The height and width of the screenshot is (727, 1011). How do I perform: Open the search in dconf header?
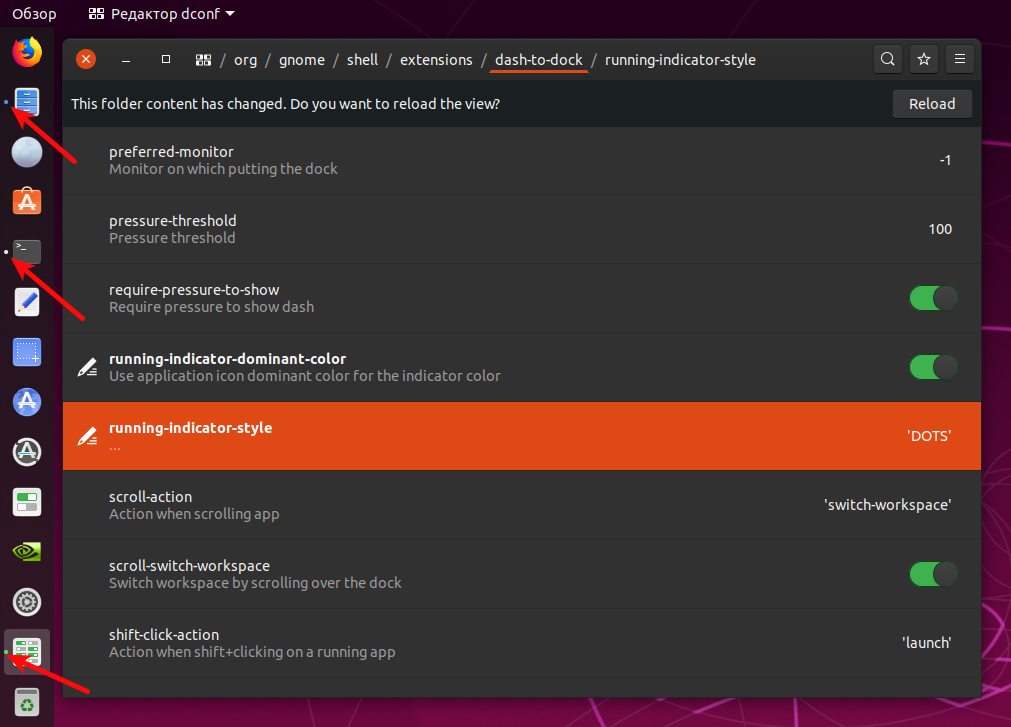coord(888,59)
